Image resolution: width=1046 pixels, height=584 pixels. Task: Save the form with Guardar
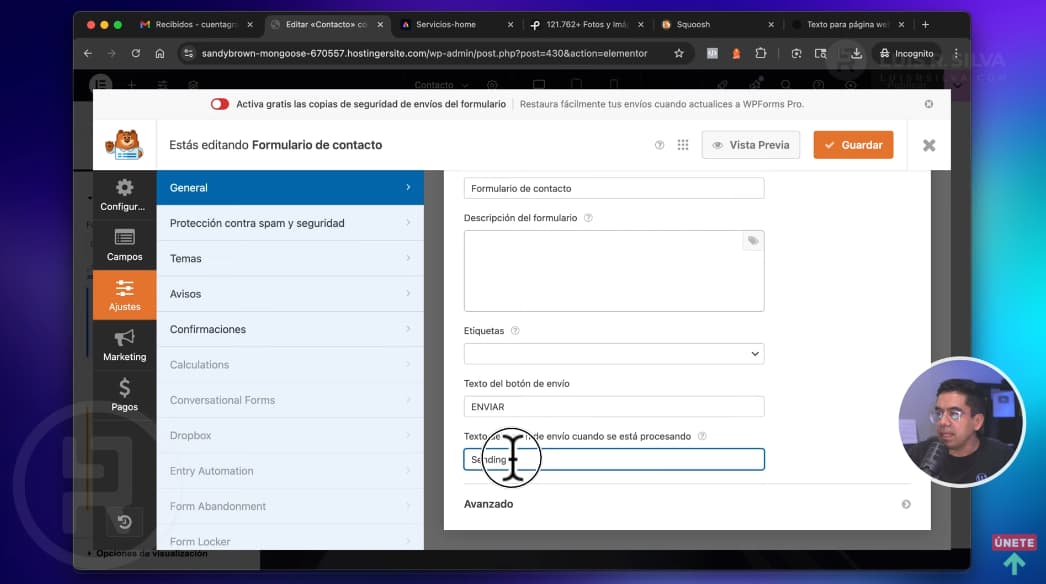tap(853, 145)
